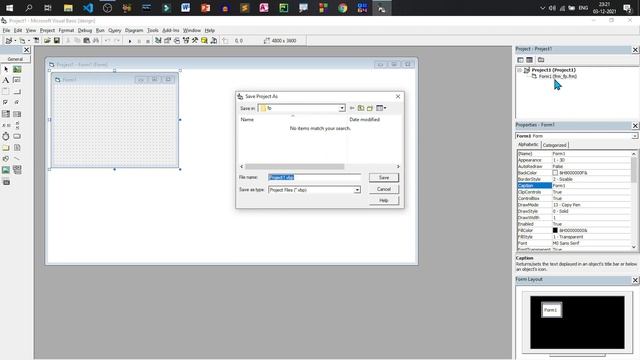This screenshot has width=640, height=360.
Task: Open the View Menu dropdown in Save dialog
Action: (x=381, y=108)
